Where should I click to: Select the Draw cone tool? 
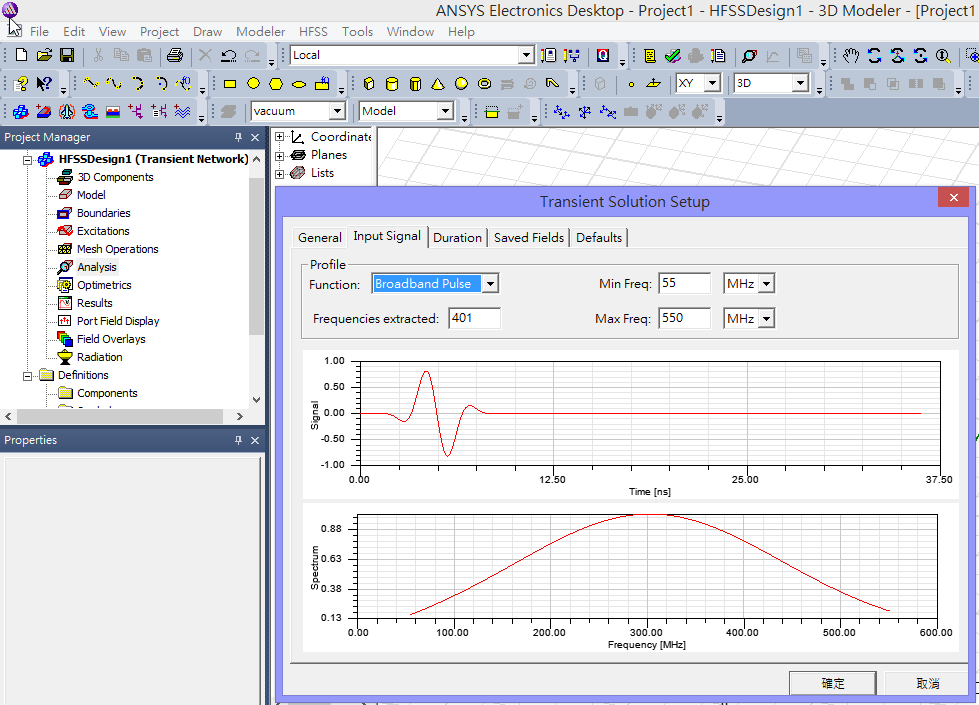pyautogui.click(x=438, y=84)
